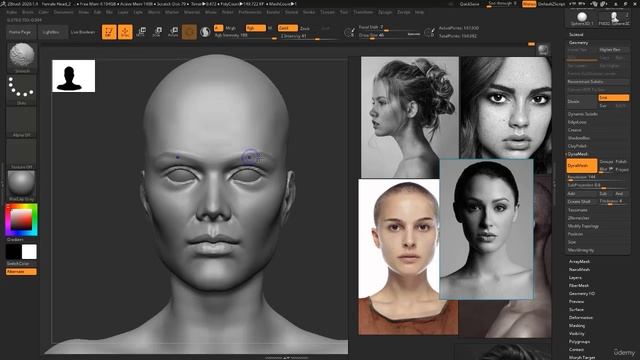The height and width of the screenshot is (360, 640).
Task: Expand the Polygroups palette section
Action: click(579, 342)
